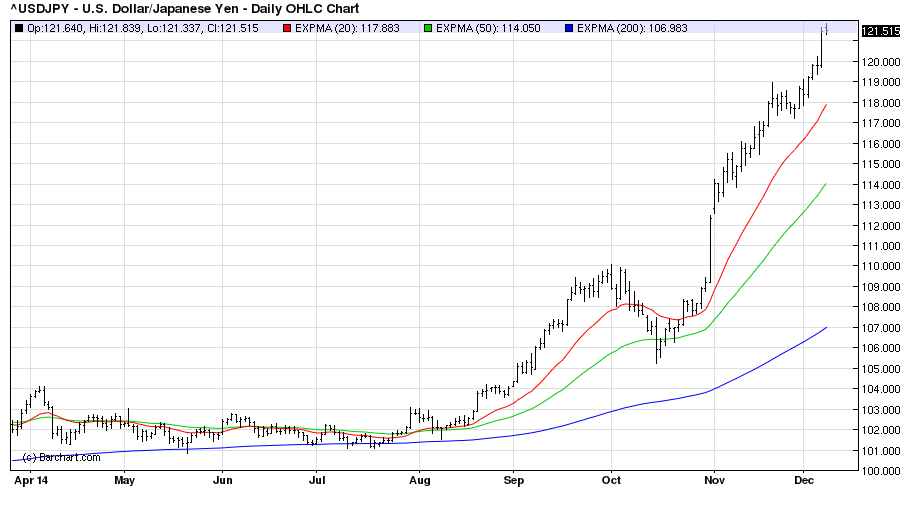Click the blue EXPMA (200) legend swatch
The height and width of the screenshot is (511, 900).
tap(568, 28)
